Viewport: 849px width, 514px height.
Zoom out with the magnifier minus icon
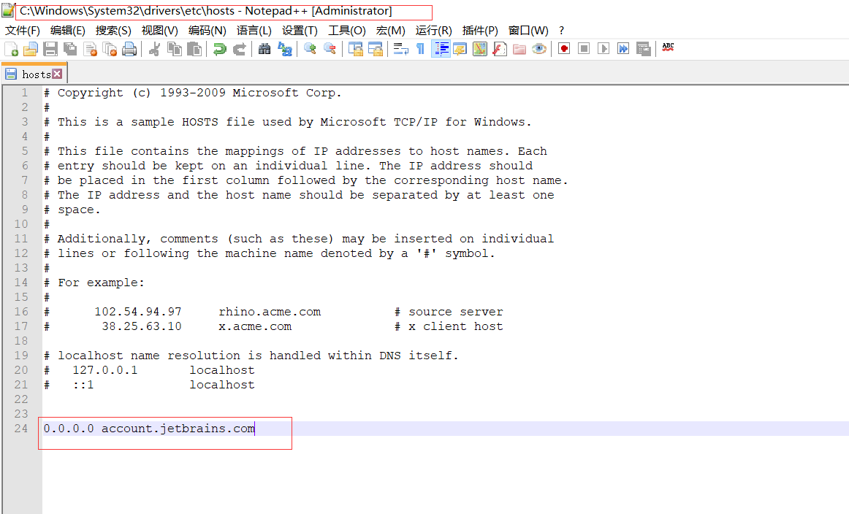(329, 49)
